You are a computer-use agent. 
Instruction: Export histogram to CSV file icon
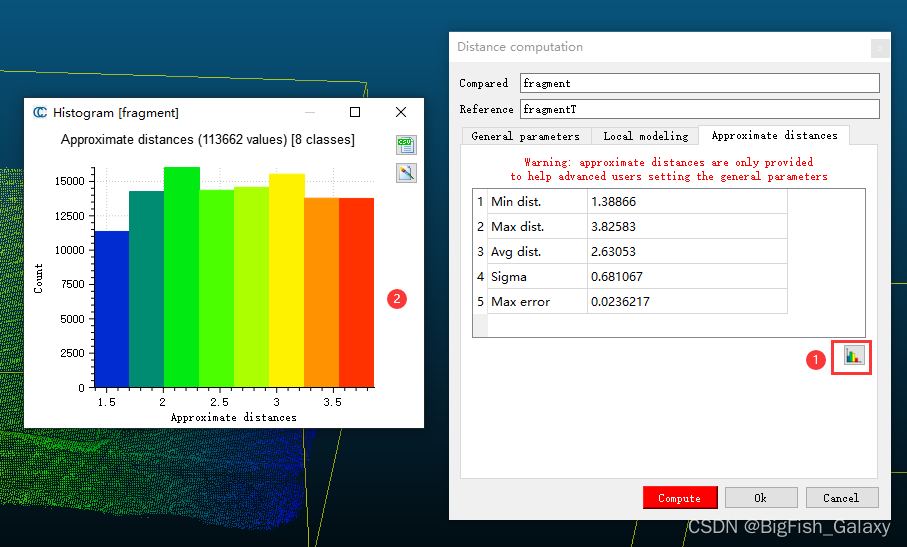pos(406,145)
